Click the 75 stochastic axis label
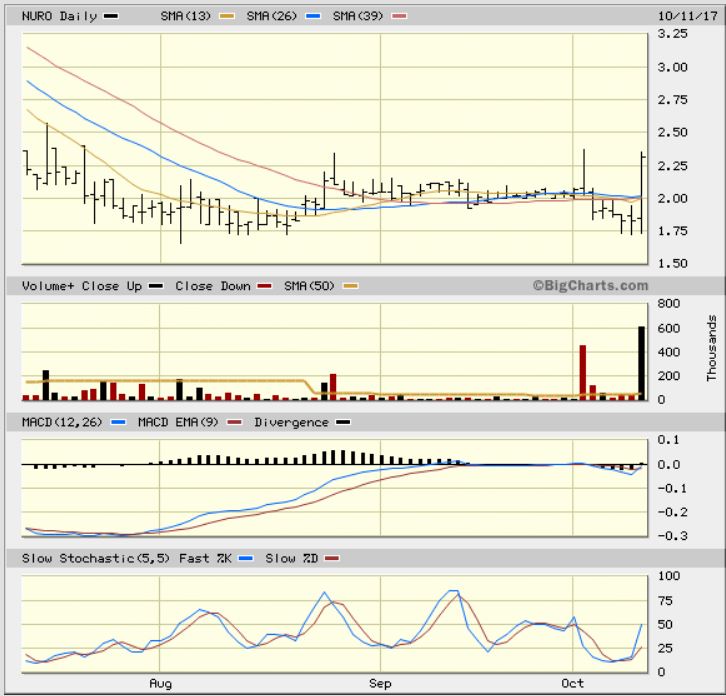Image resolution: width=726 pixels, height=696 pixels. (x=665, y=602)
